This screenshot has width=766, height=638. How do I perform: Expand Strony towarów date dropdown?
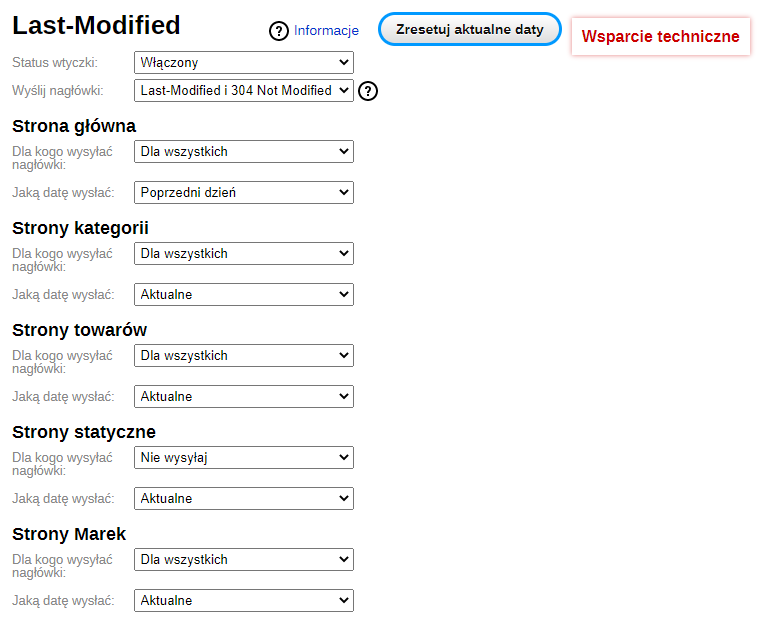pyautogui.click(x=244, y=397)
